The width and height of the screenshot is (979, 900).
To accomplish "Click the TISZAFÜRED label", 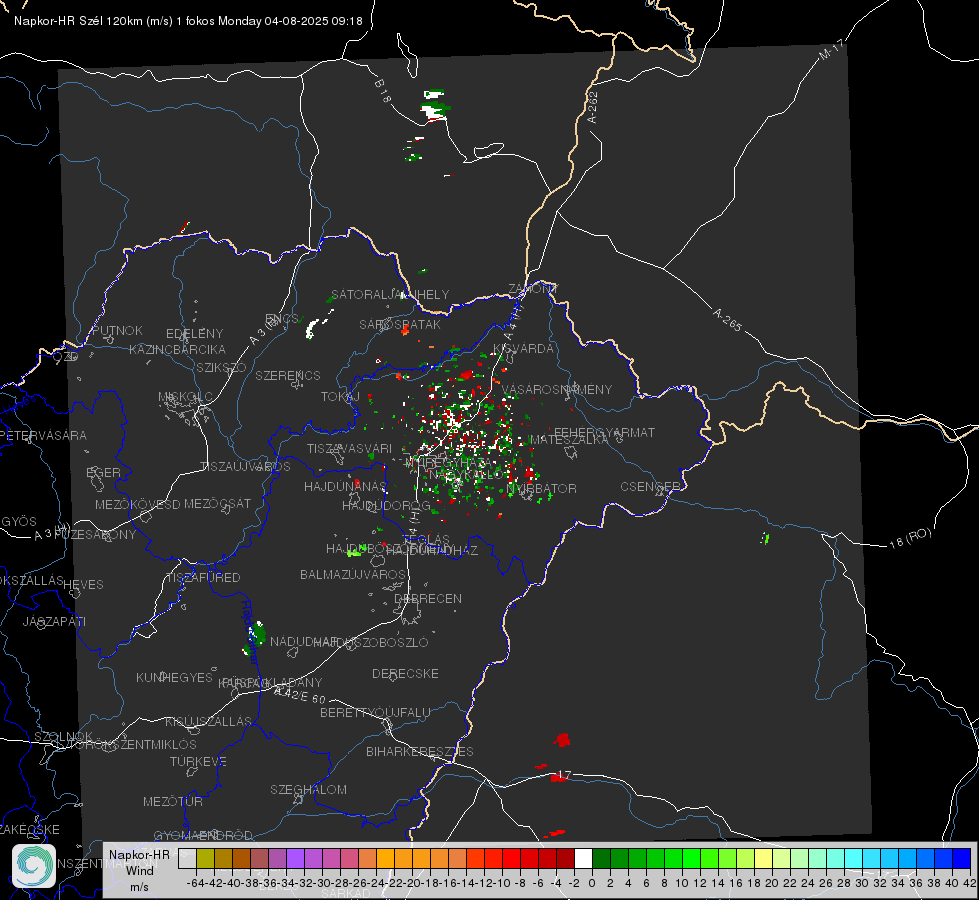I will click(x=204, y=577).
